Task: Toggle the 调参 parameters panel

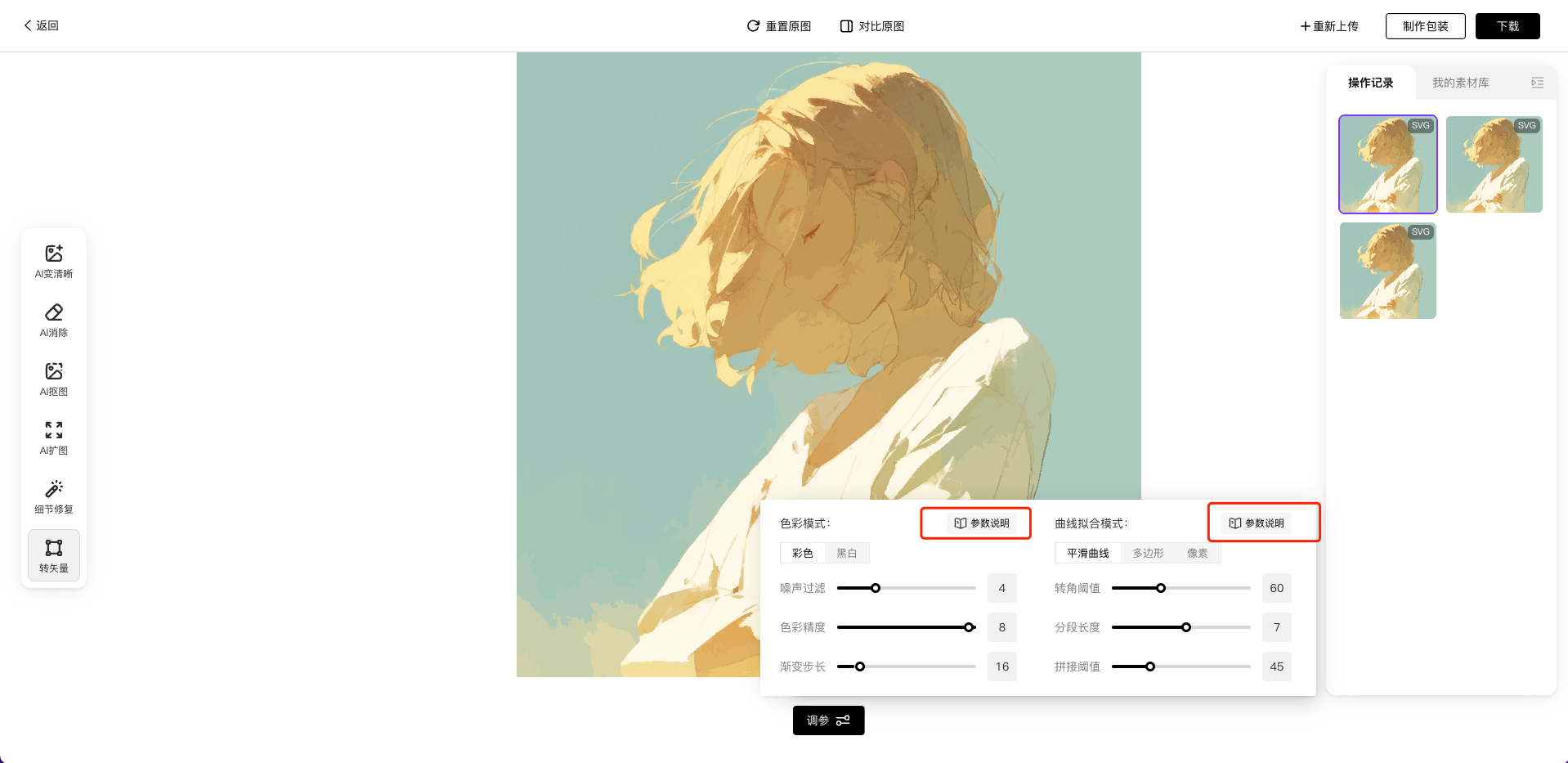Action: [828, 720]
